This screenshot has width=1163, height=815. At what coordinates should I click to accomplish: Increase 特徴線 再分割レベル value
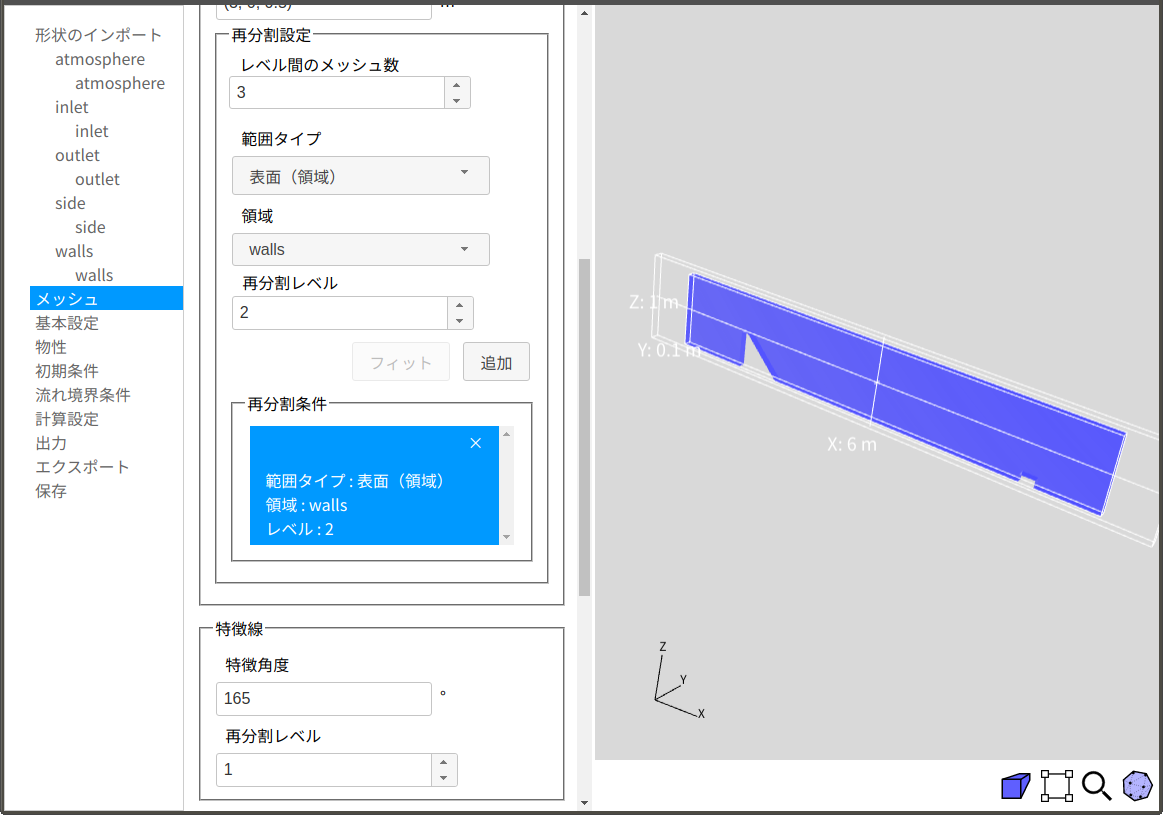tap(444, 762)
